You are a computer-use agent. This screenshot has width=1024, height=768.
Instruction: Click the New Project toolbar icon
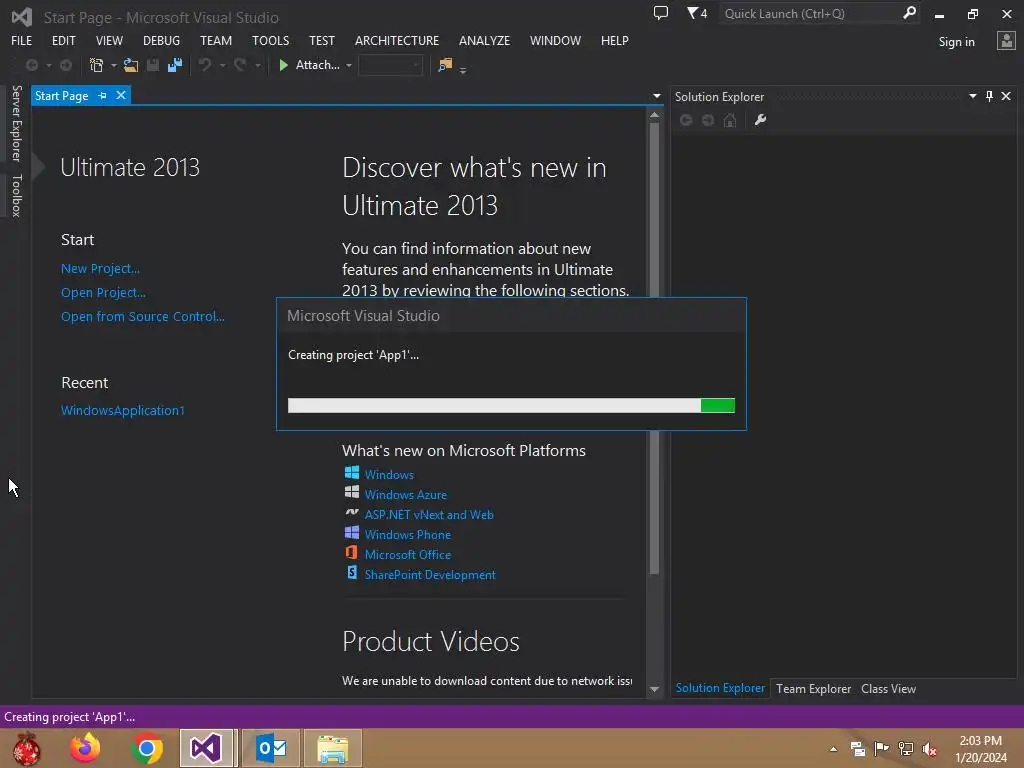[x=97, y=65]
